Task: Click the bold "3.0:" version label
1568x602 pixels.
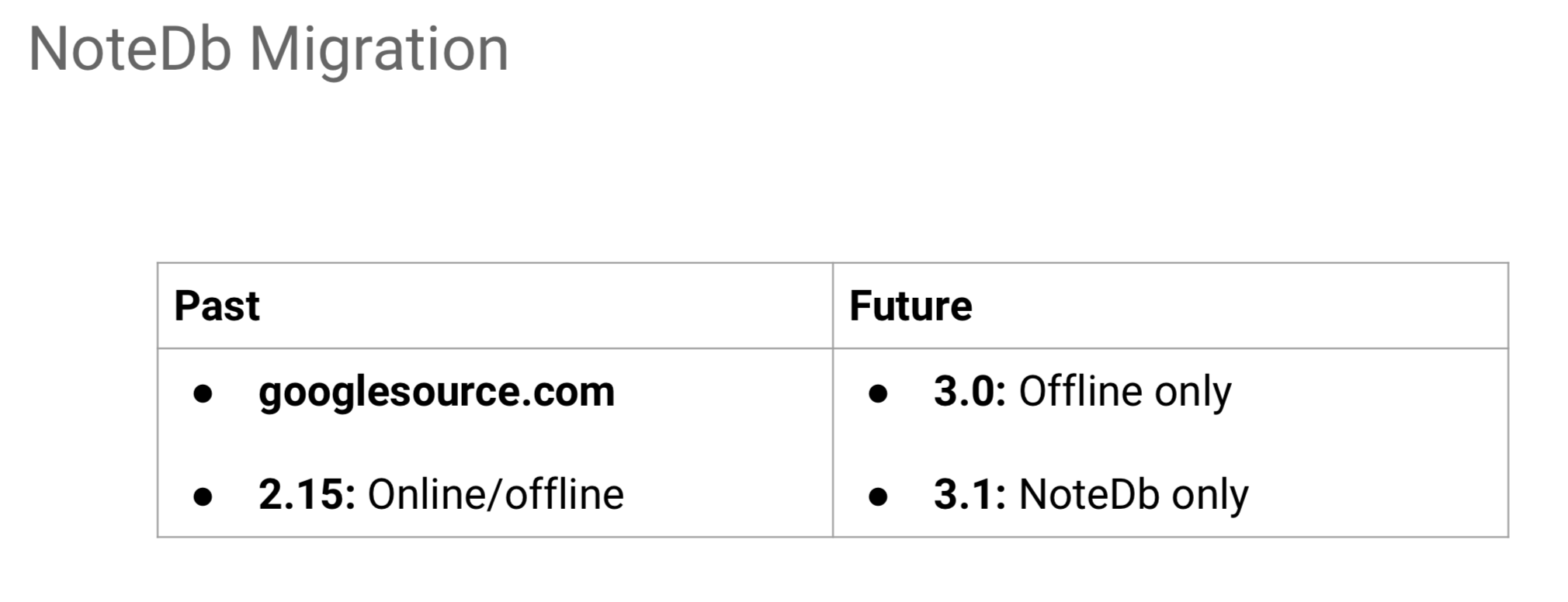Action: [970, 392]
